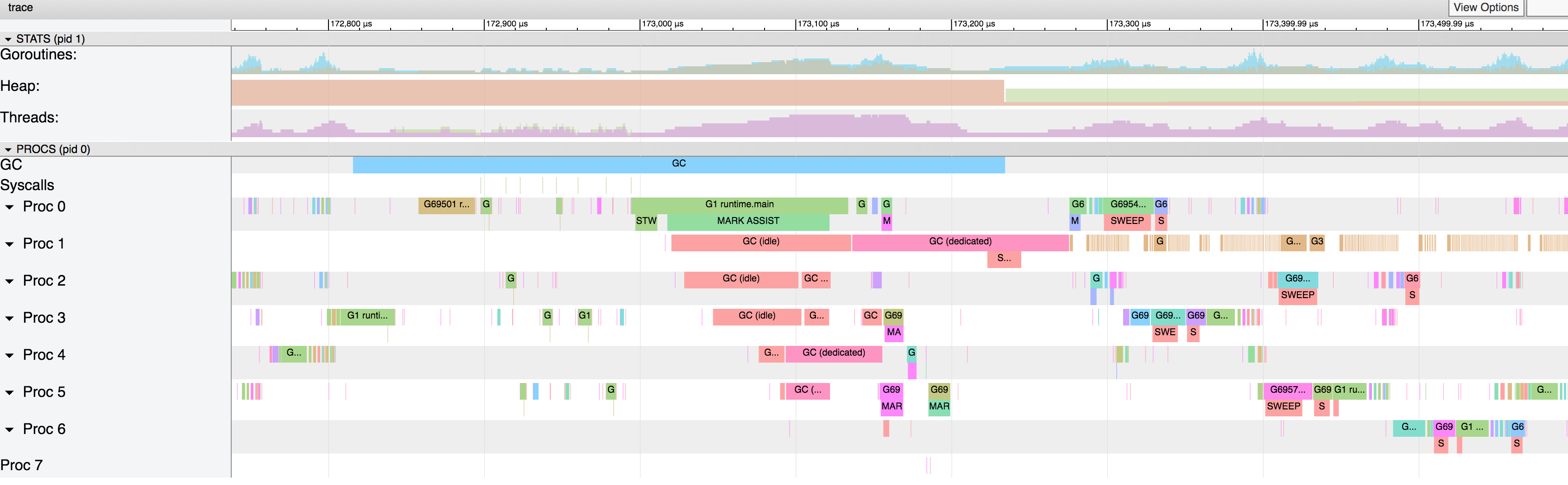
Task: Collapse the Proc 4 row
Action: point(10,356)
